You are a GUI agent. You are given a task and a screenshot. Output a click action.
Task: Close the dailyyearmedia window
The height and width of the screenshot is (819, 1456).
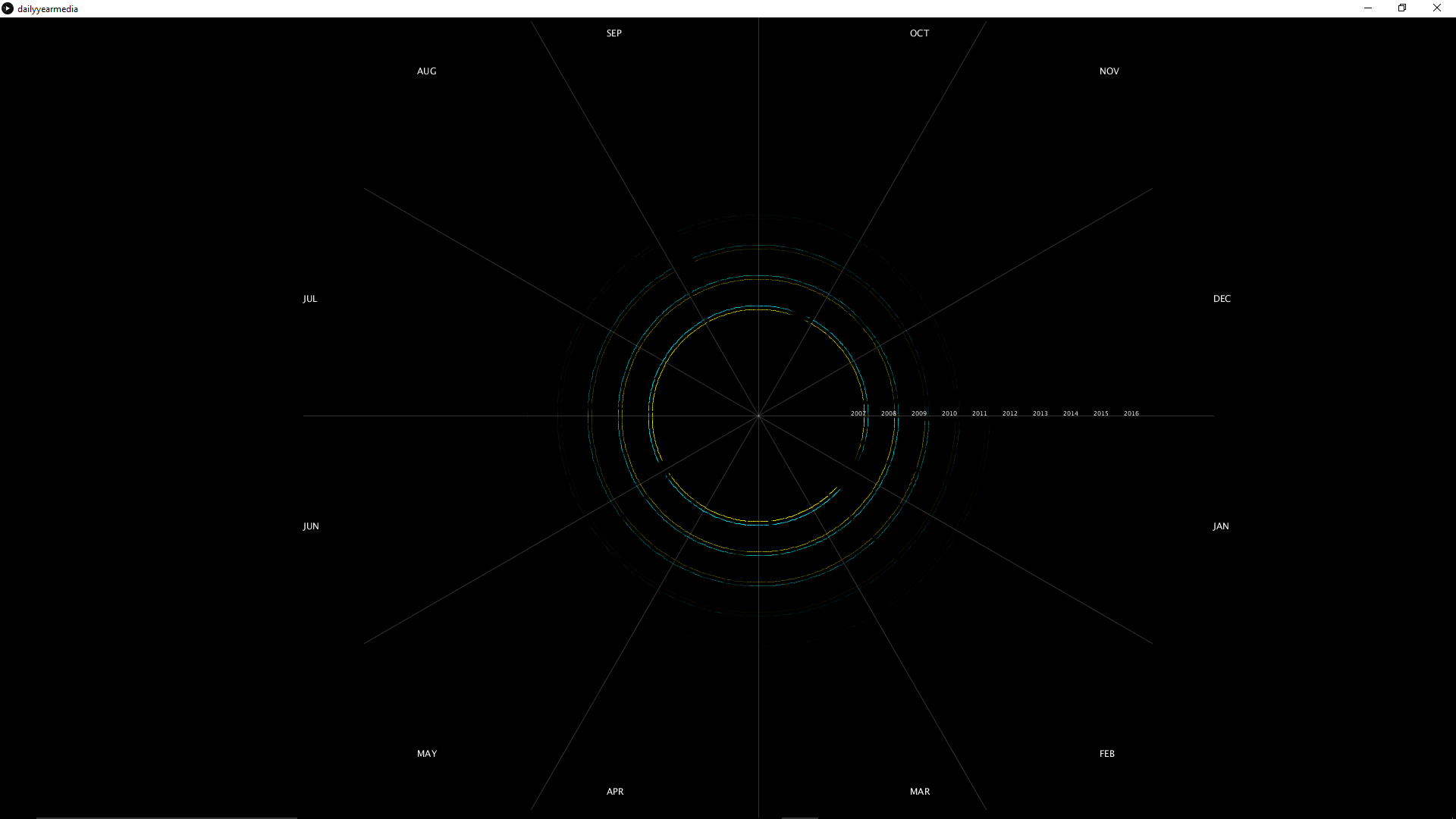click(x=1437, y=8)
